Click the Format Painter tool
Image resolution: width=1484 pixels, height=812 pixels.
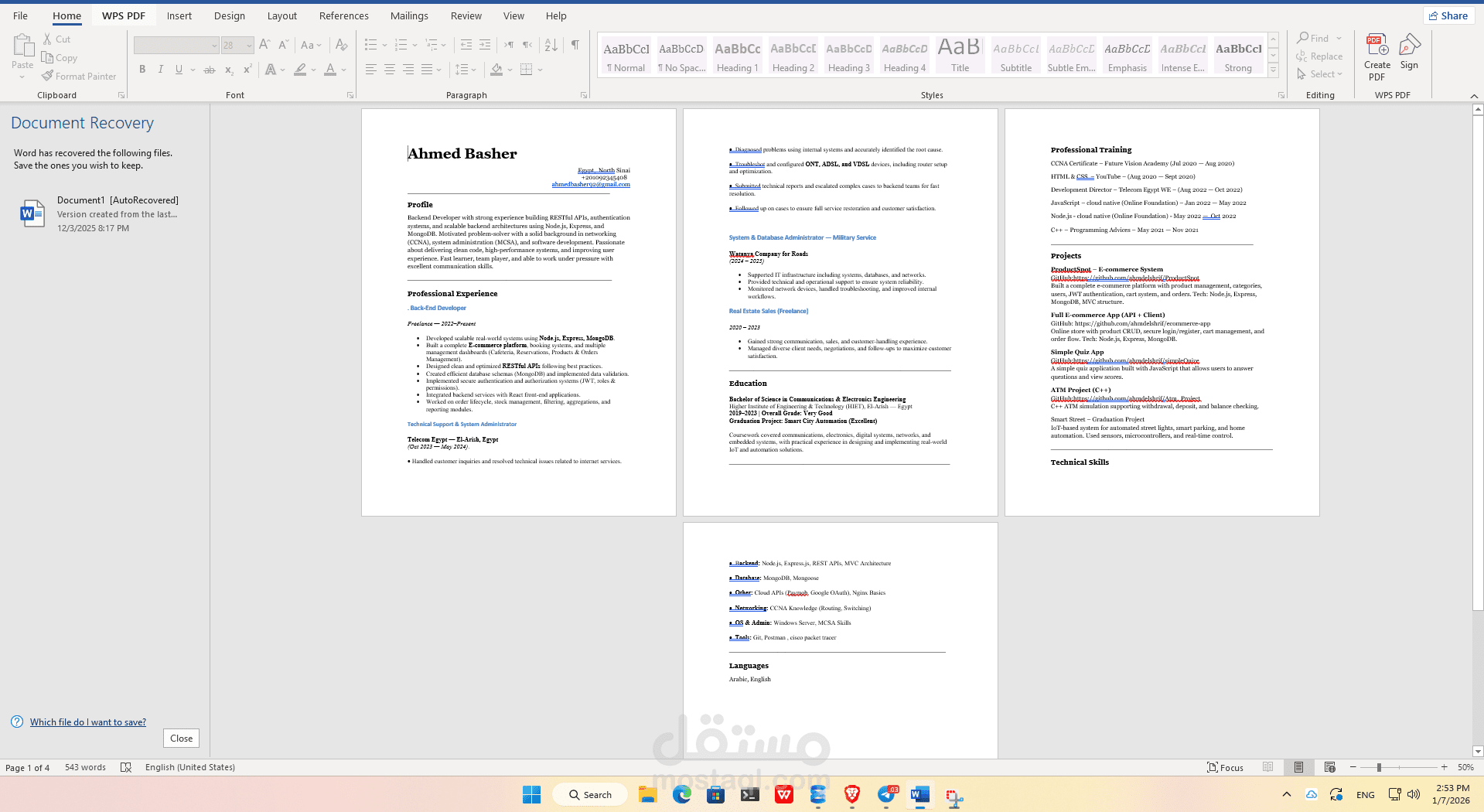coord(79,76)
